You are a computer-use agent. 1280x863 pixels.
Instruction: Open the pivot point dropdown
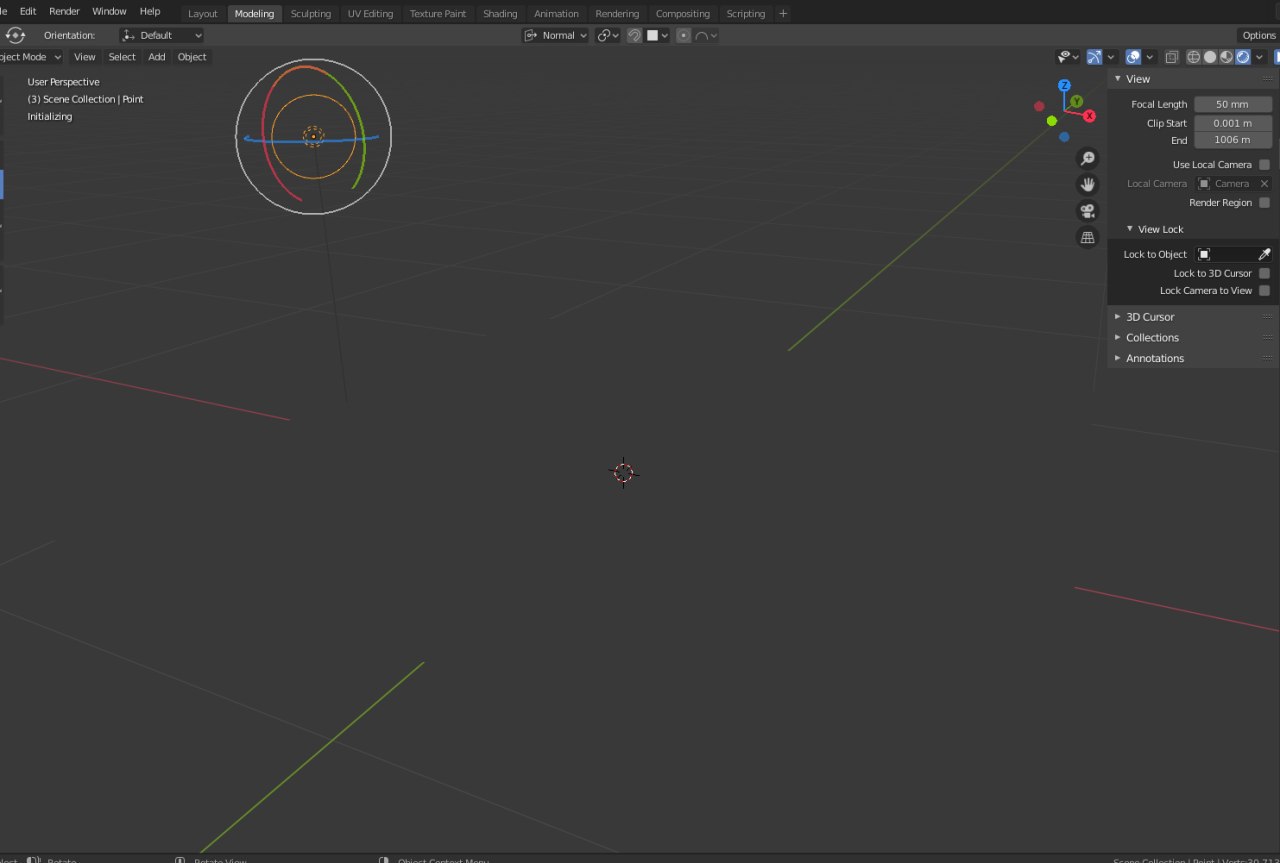click(608, 35)
